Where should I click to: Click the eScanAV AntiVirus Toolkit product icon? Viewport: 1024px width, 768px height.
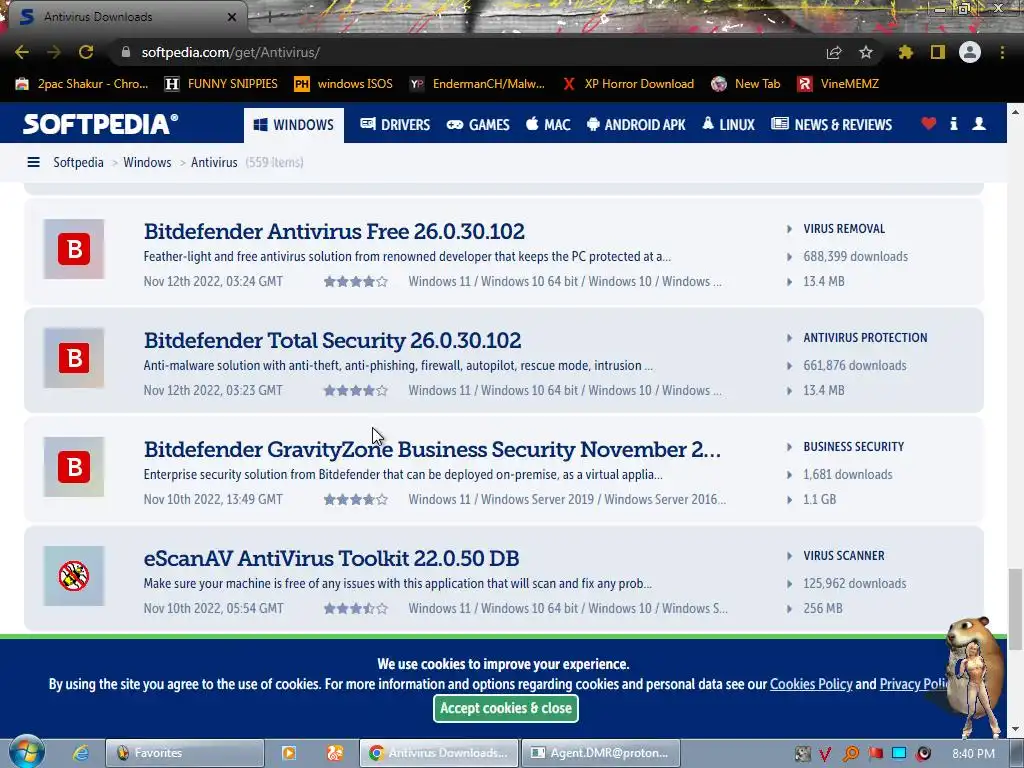(74, 576)
